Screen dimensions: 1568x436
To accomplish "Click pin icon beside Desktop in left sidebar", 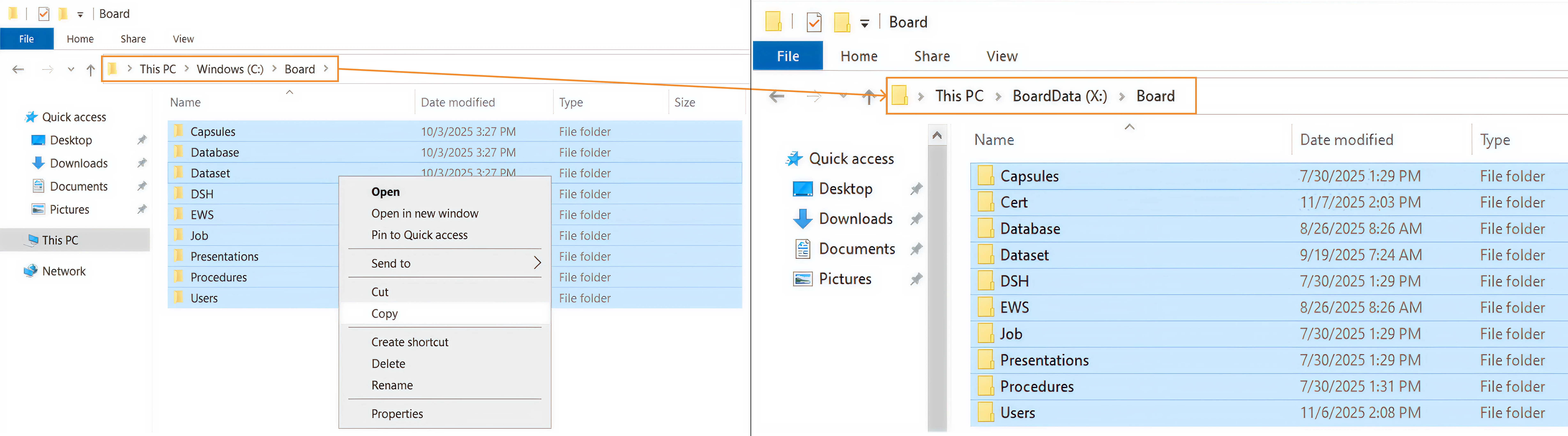I will pyautogui.click(x=142, y=140).
